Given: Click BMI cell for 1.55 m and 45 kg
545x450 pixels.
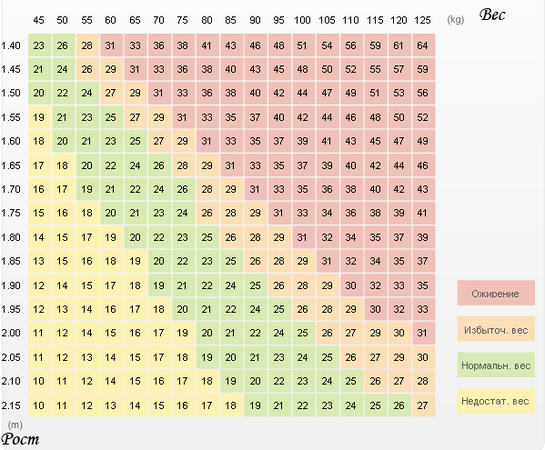Looking at the screenshot, I should point(39,117).
